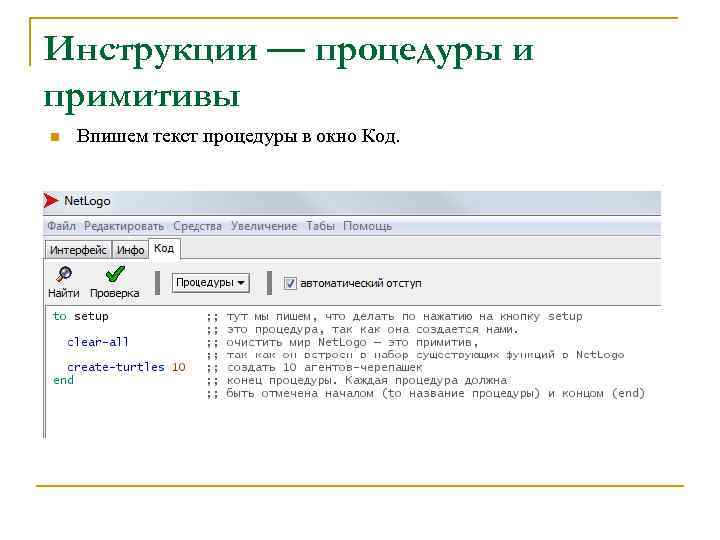Screen dimensions: 720x540
Task: Click the NetLogo red arrow logo
Action: pos(51,201)
